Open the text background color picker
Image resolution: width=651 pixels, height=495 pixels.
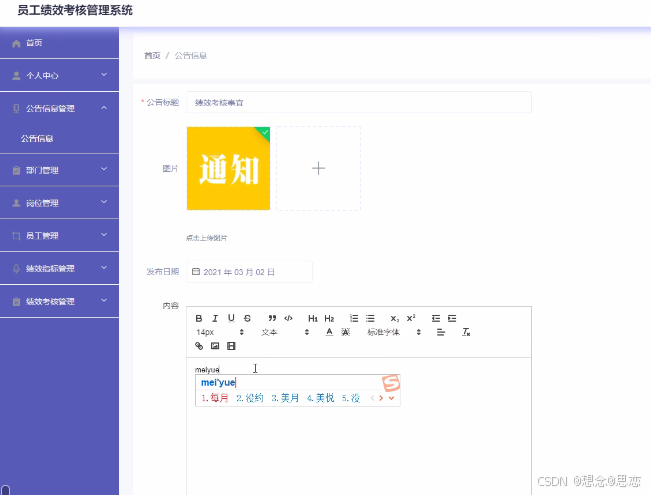coord(345,332)
